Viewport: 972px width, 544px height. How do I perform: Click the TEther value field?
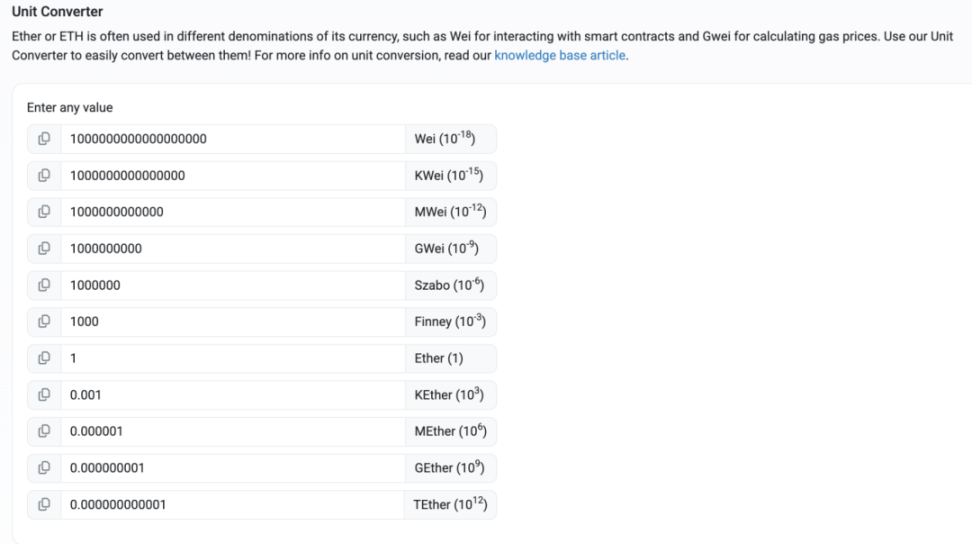[x=232, y=504]
